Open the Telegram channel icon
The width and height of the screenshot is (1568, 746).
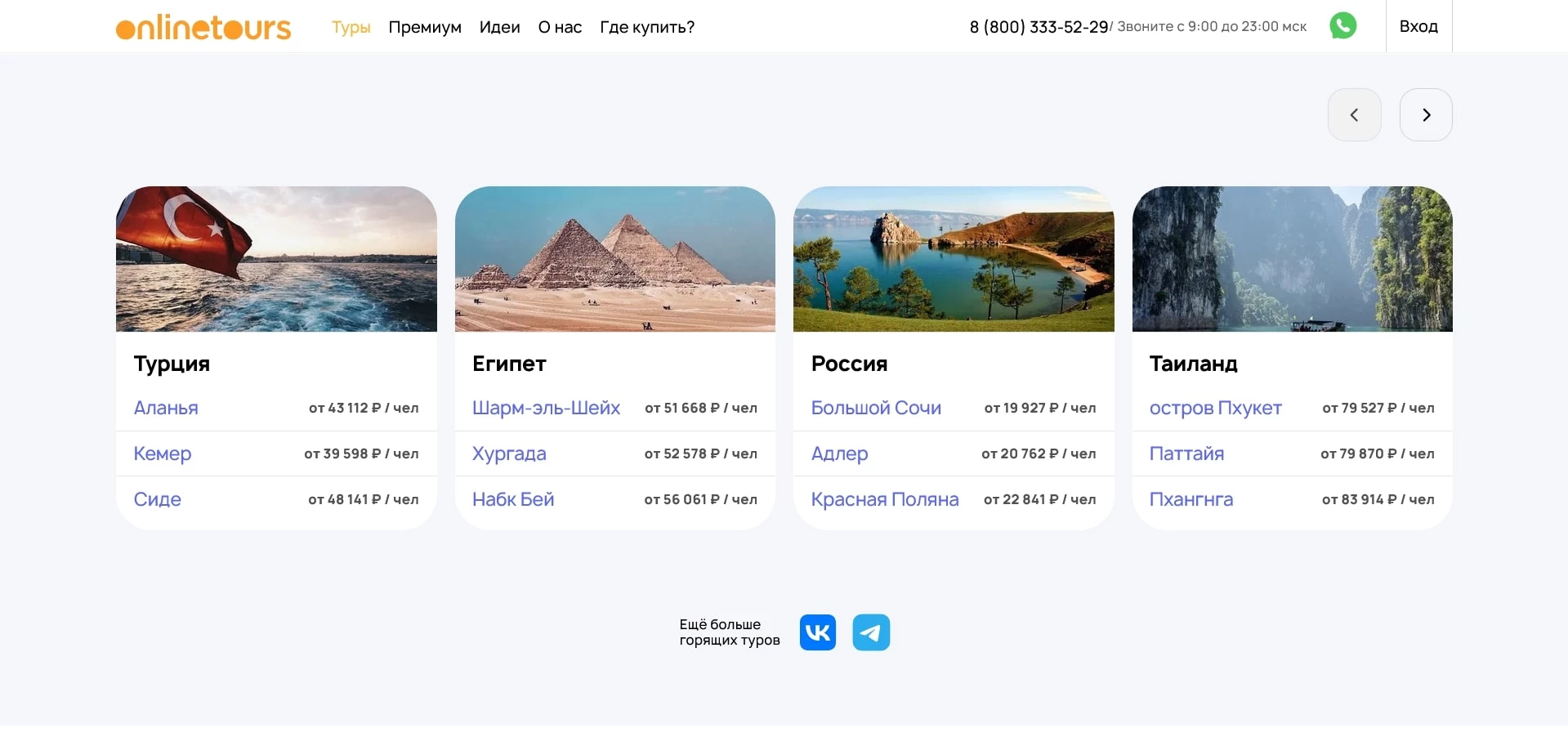point(871,632)
